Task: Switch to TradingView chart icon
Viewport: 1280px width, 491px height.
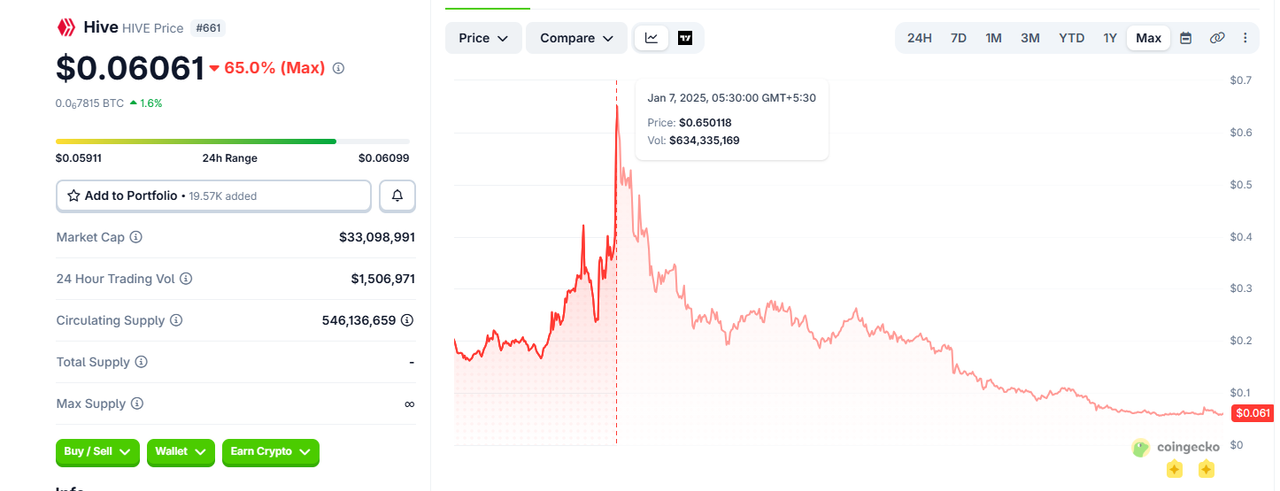Action: pyautogui.click(x=685, y=38)
